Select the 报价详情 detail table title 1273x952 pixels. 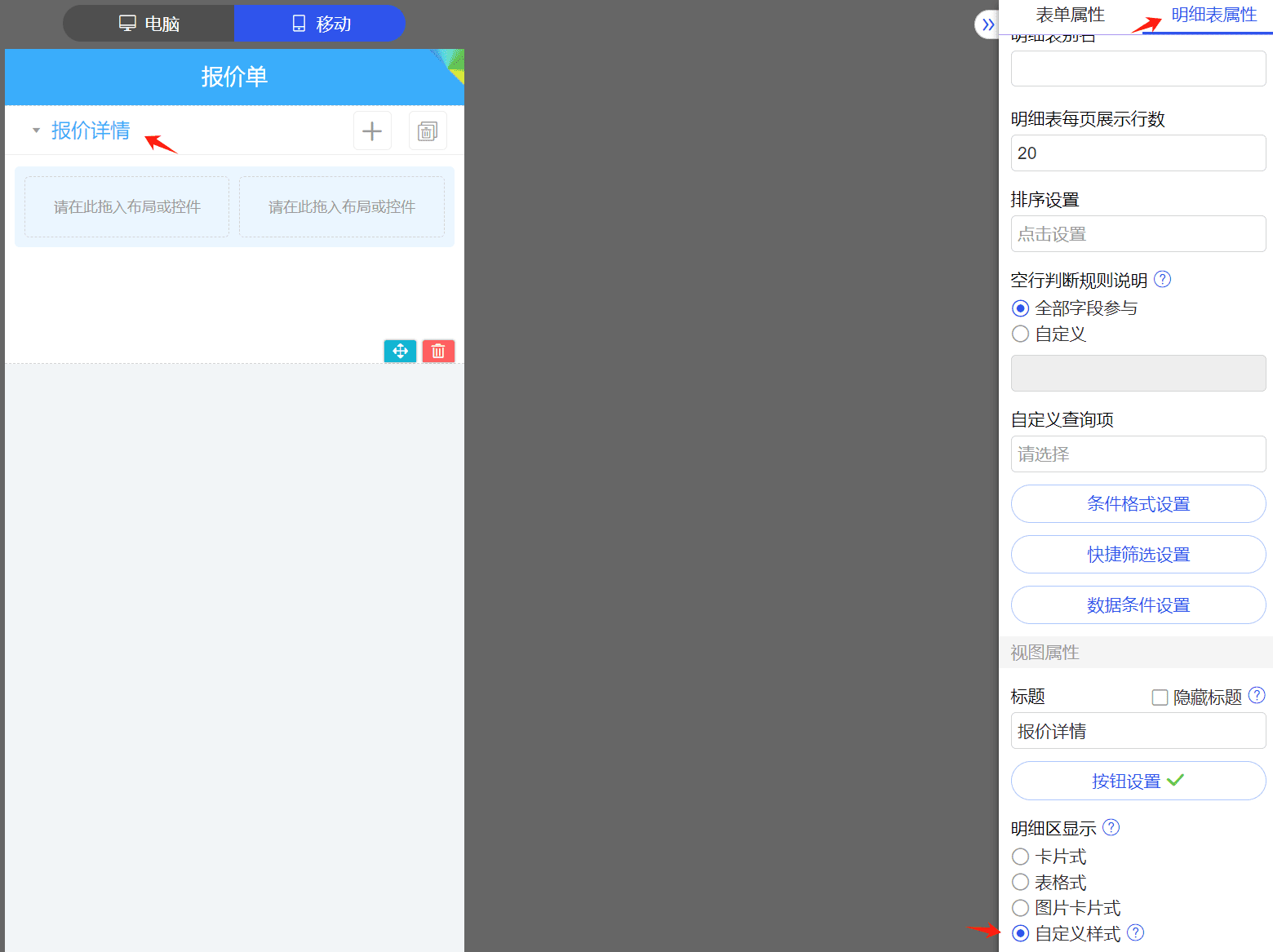coord(91,131)
